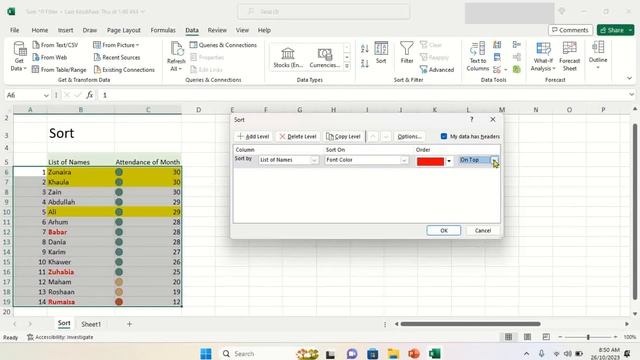Click Sort A to Z icon

365,49
